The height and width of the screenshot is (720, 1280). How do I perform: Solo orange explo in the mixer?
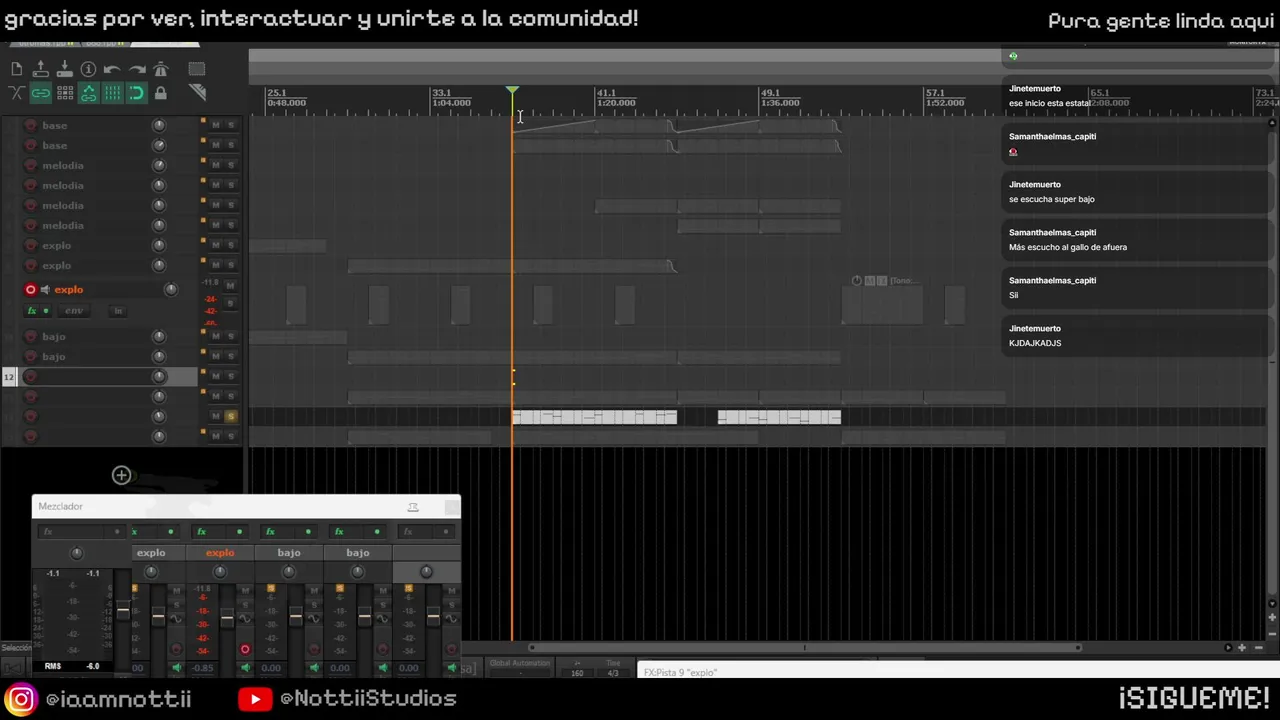tap(245, 604)
